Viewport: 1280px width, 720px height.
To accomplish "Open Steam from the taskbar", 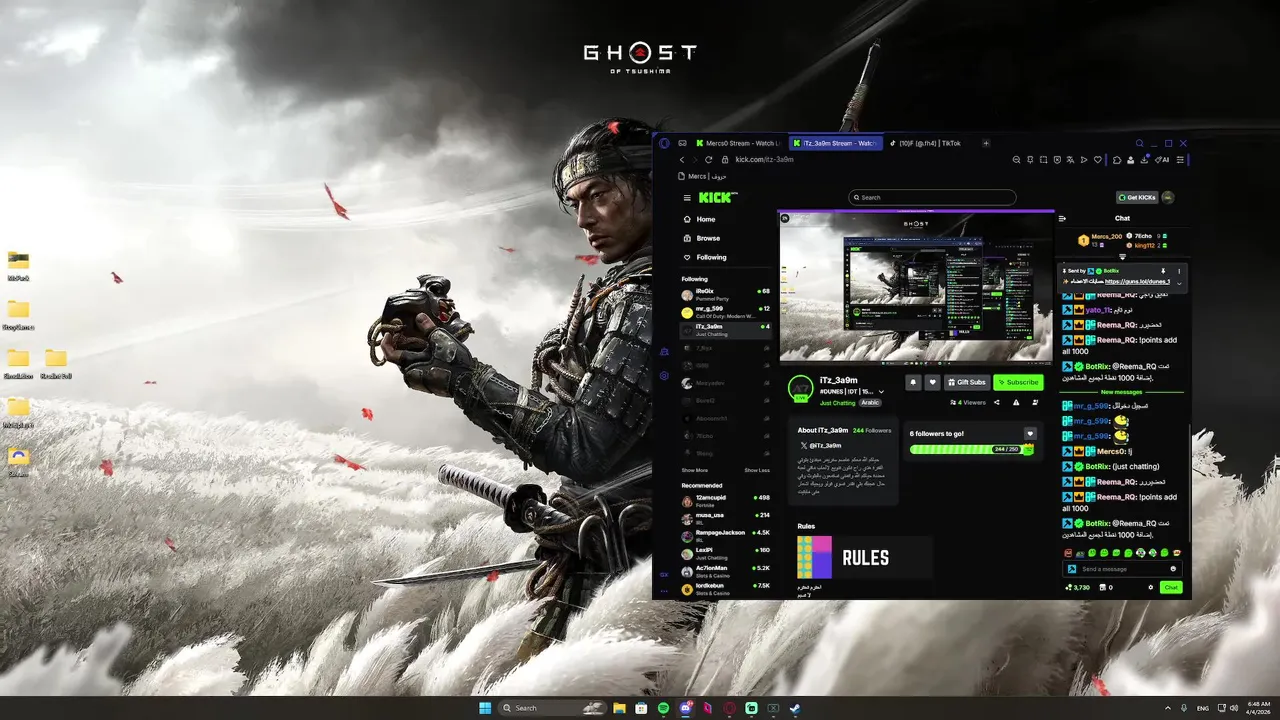I will [x=795, y=708].
